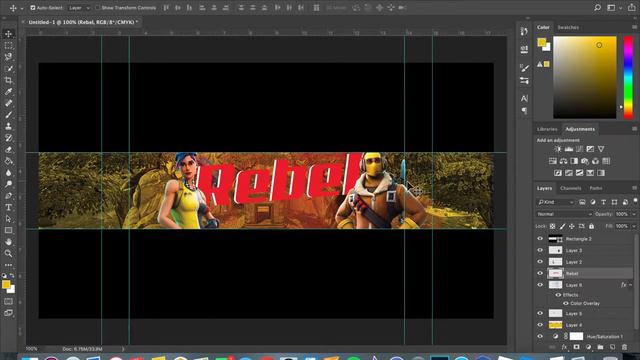
Task: Toggle the Auto-Select checkbox
Action: click(x=33, y=8)
